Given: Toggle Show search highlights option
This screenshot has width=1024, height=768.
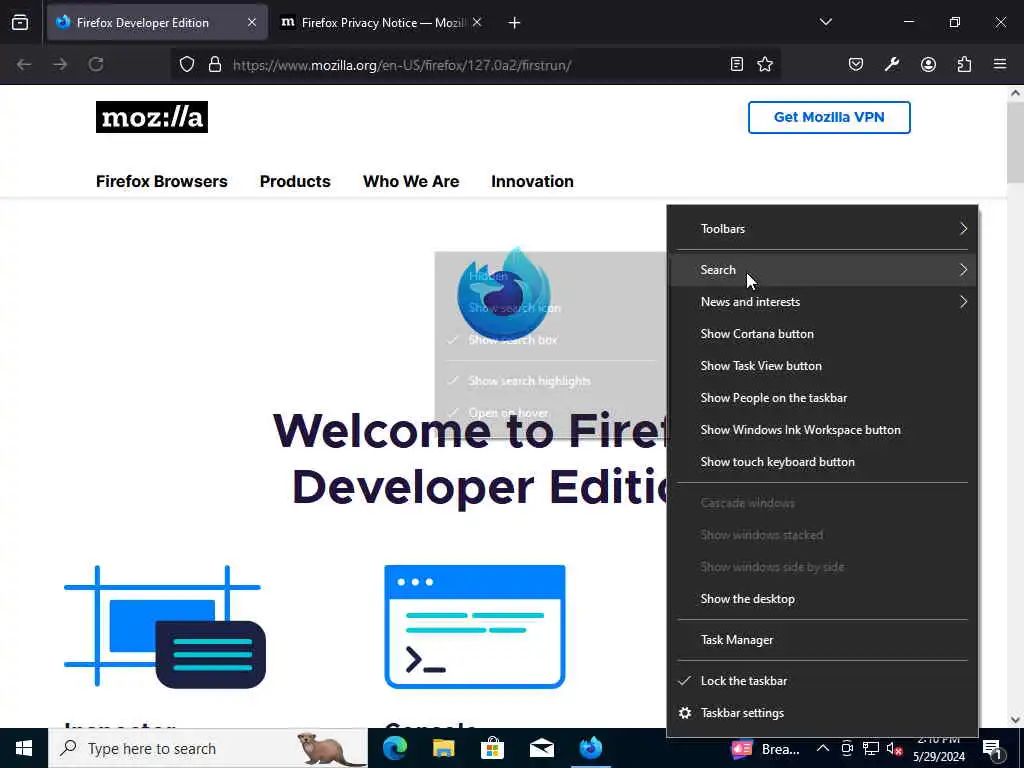Looking at the screenshot, I should tap(551, 381).
